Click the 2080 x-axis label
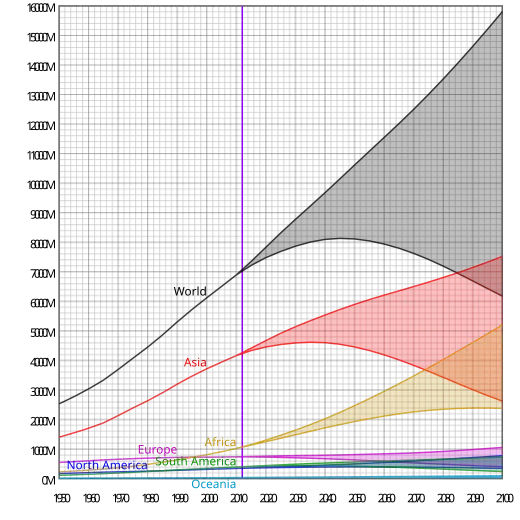Viewport: 520px width, 520px height. tap(446, 498)
